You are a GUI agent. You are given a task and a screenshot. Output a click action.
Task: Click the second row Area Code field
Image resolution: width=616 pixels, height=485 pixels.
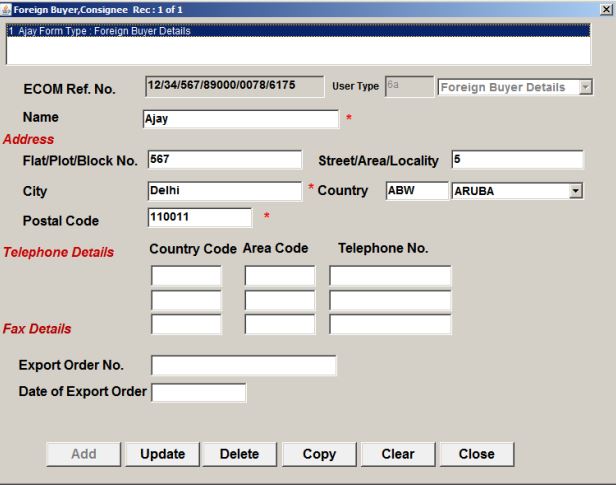click(280, 300)
